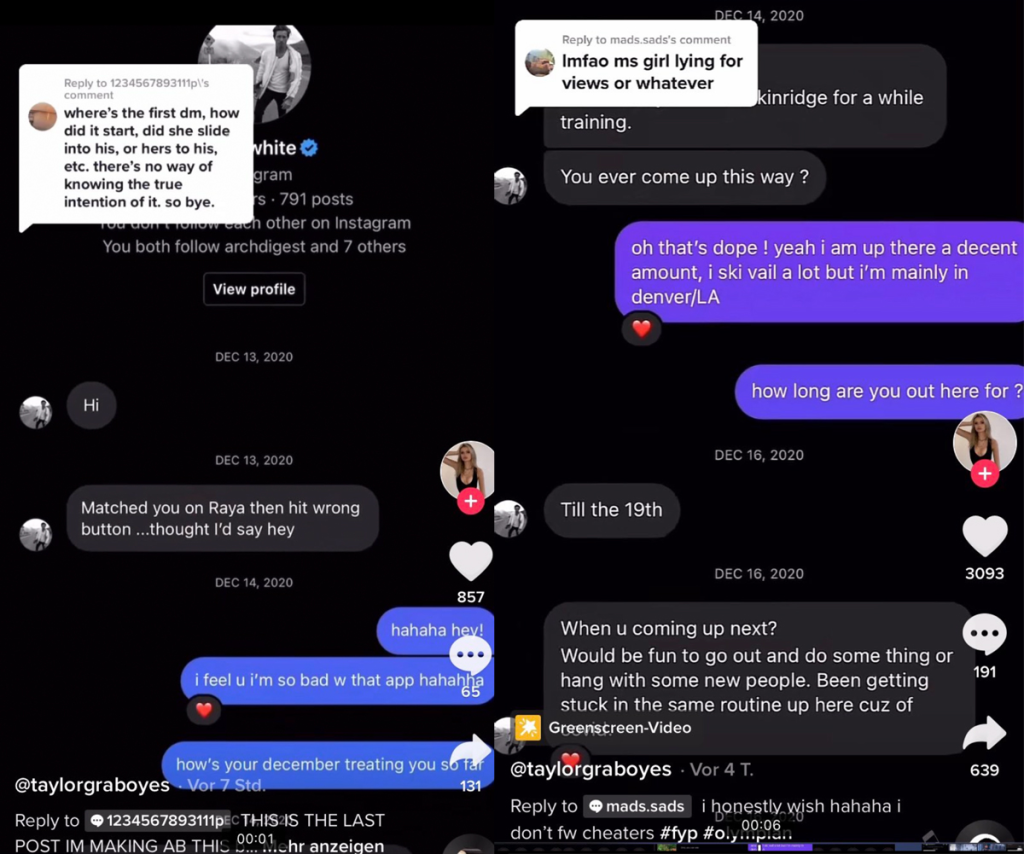The width and height of the screenshot is (1024, 854).
Task: Like the left video with 857 likes
Action: coord(470,561)
